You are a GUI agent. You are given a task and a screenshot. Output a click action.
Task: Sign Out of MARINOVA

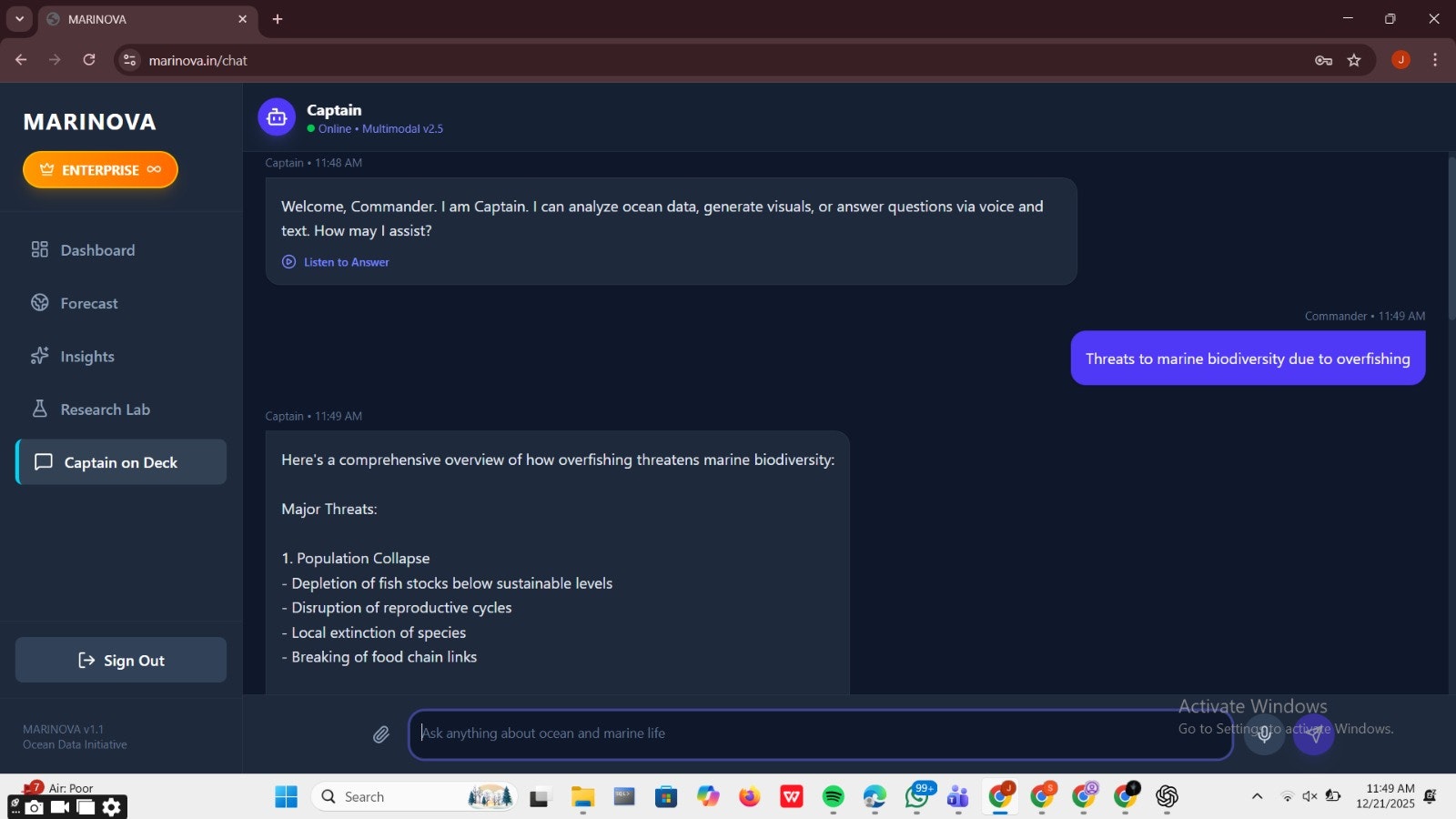pos(120,660)
